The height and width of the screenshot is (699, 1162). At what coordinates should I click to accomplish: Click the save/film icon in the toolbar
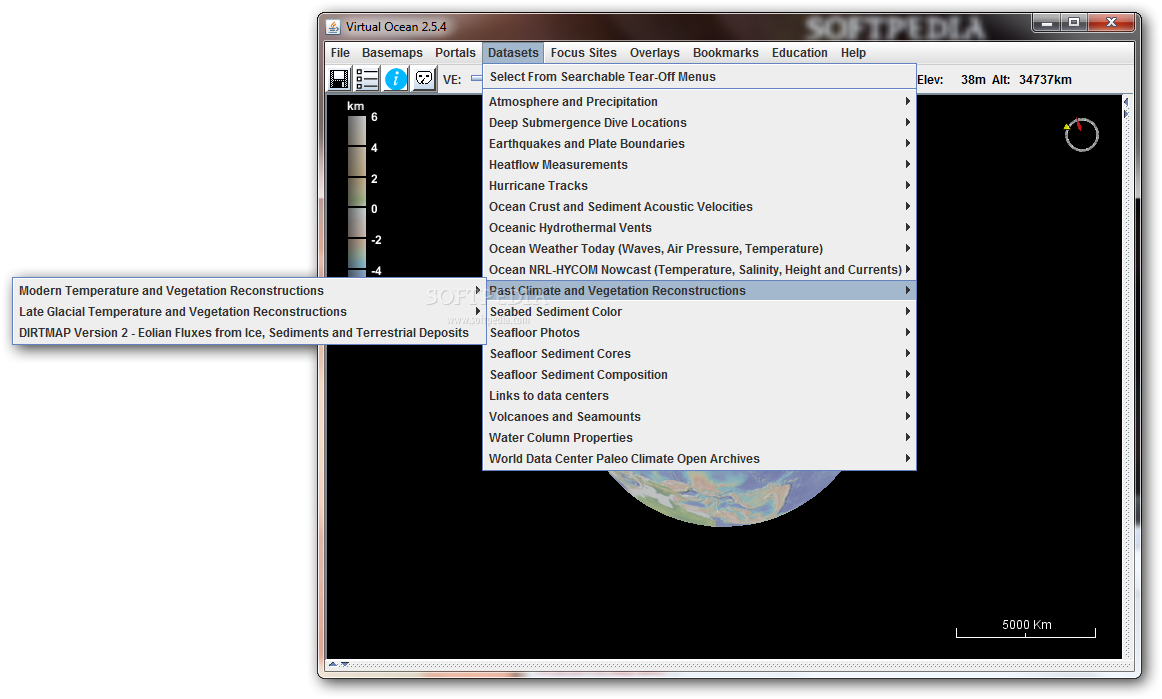[x=339, y=79]
